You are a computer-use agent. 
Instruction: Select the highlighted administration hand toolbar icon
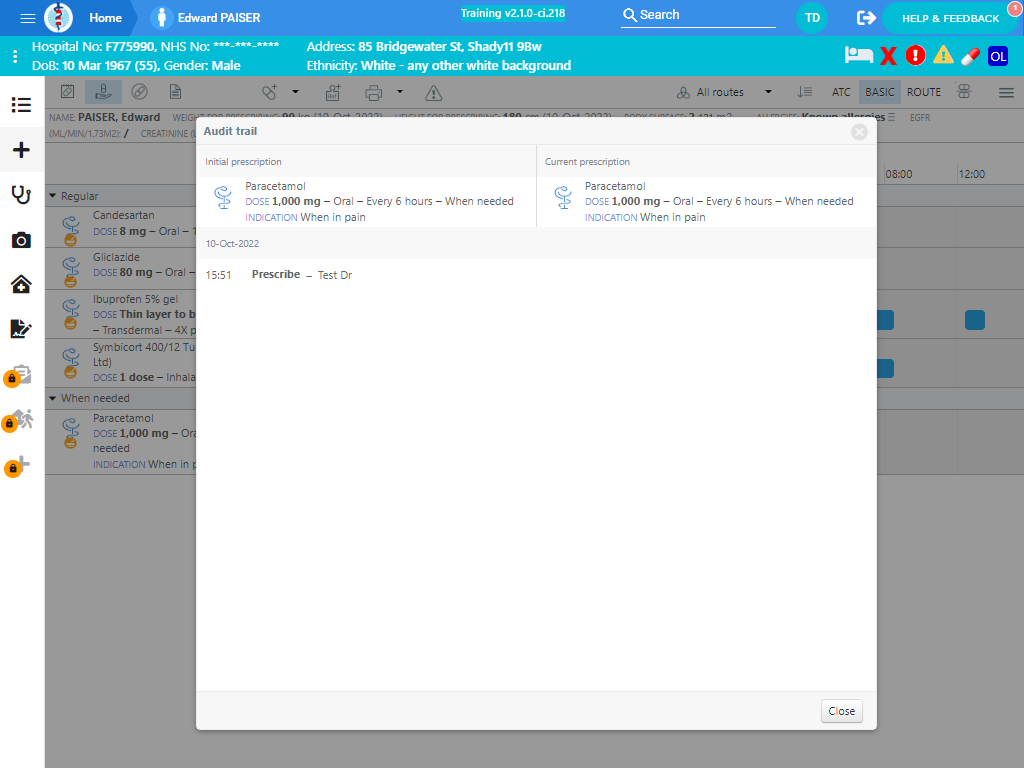click(x=103, y=92)
